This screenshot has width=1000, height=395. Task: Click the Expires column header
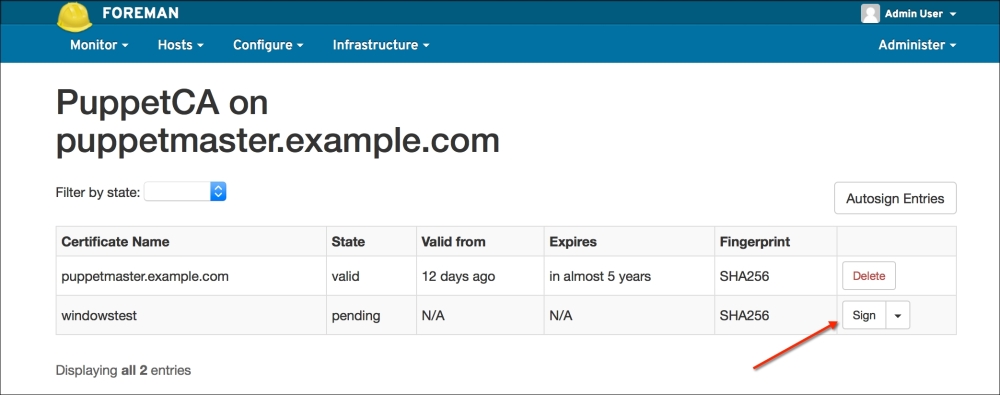coord(573,242)
